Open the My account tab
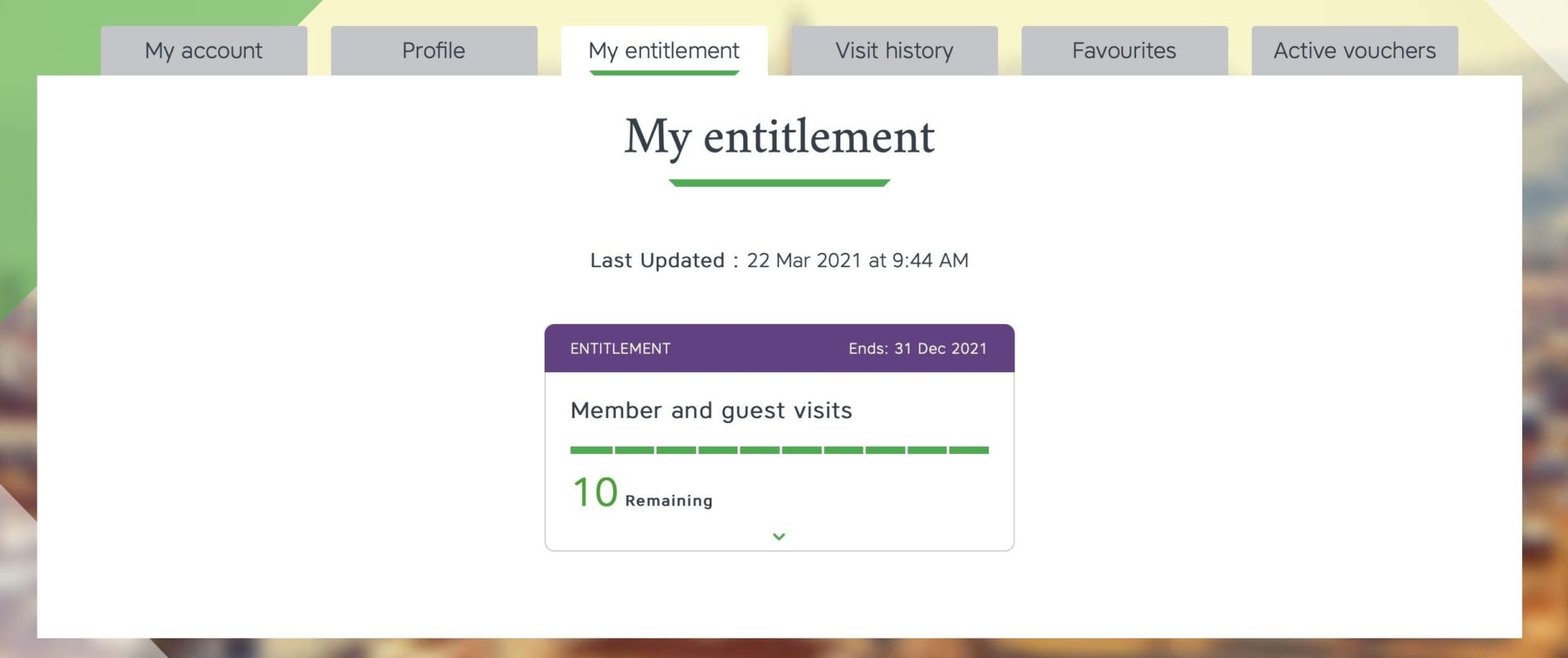Screen dimensions: 1568x658 tap(203, 51)
